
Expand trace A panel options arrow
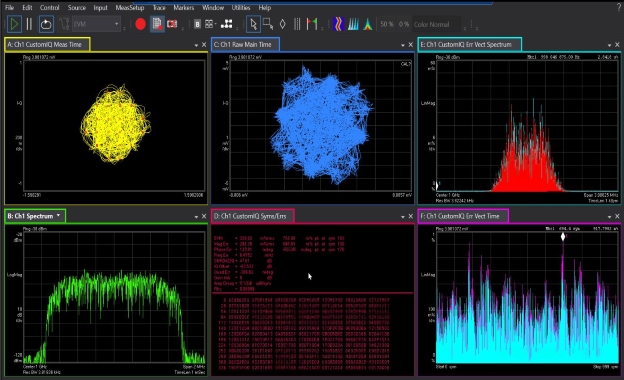(196, 45)
